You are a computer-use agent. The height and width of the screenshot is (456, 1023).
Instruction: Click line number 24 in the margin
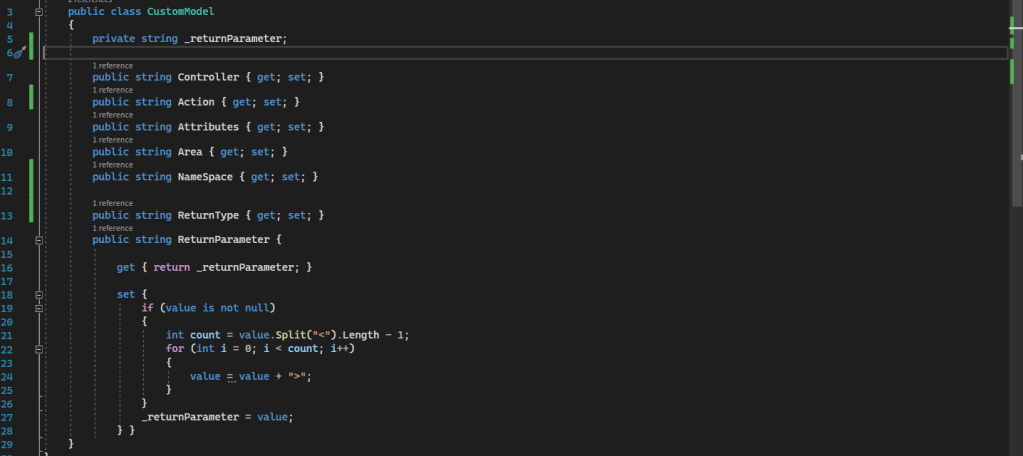tap(8, 376)
